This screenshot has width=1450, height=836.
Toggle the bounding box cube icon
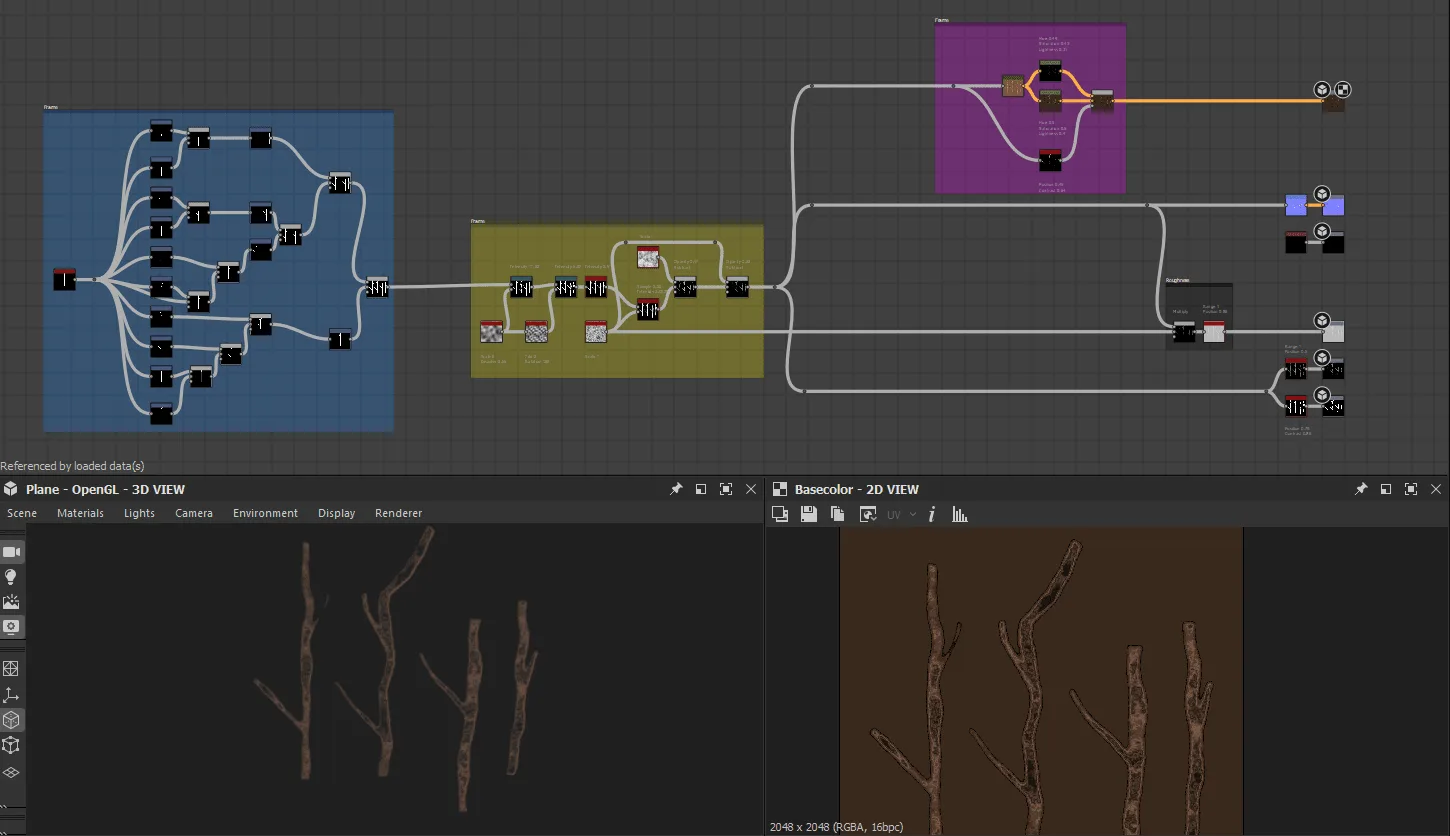11,745
